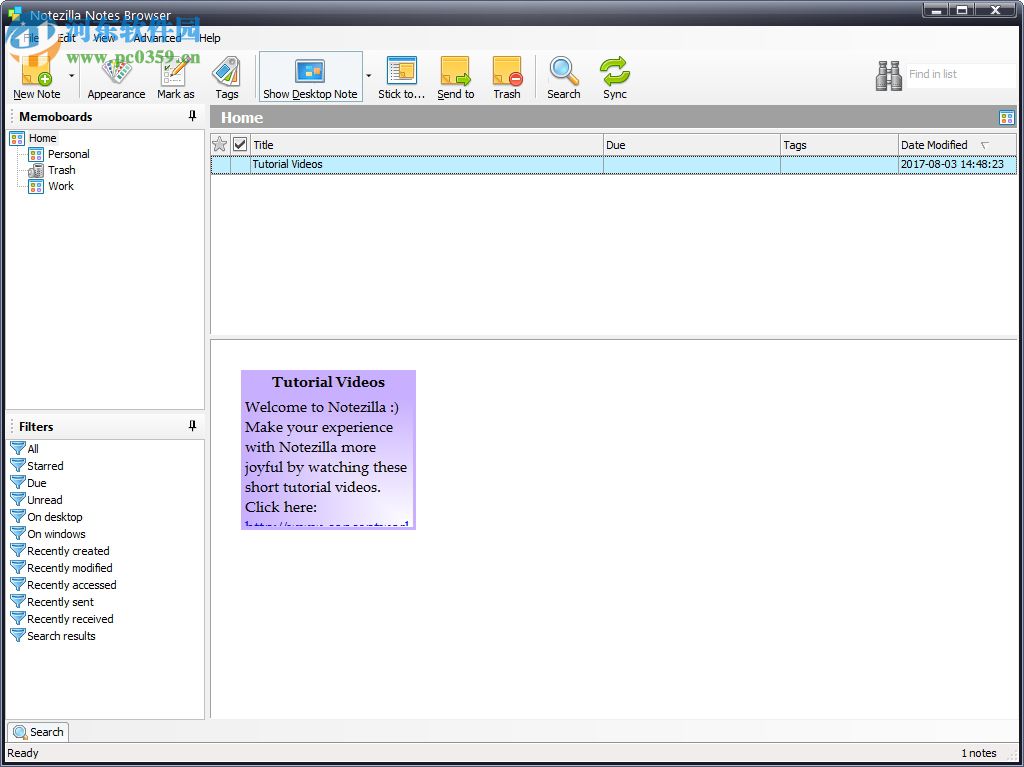
Task: Apply the Recently created filter
Action: point(68,550)
